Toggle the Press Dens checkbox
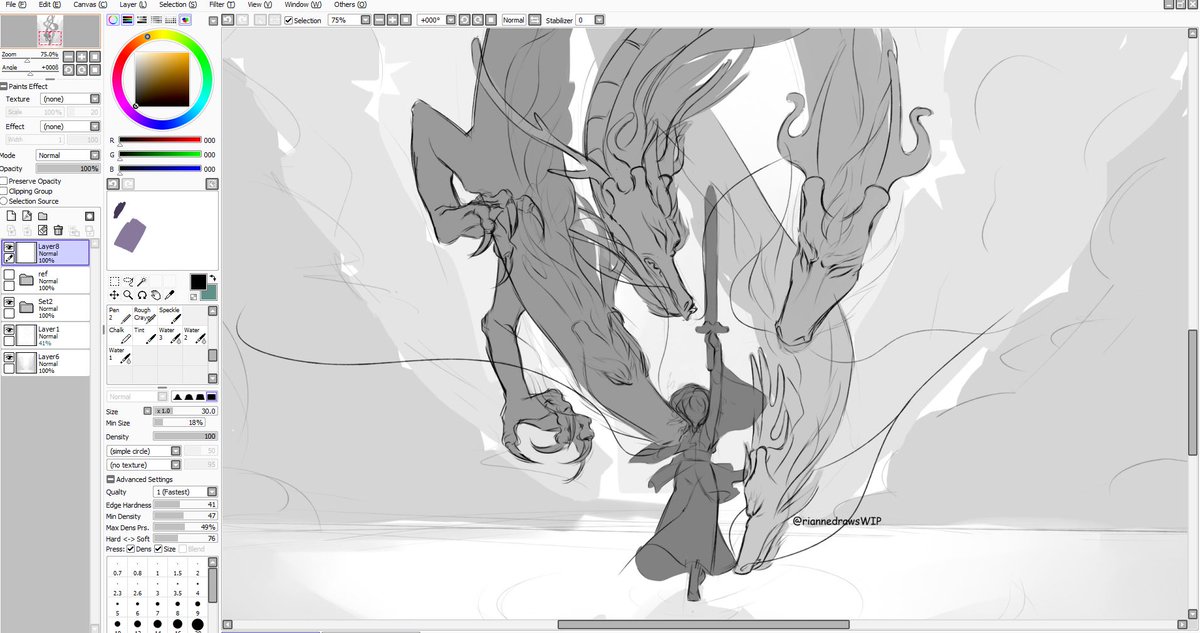This screenshot has width=1200, height=633. [x=131, y=549]
